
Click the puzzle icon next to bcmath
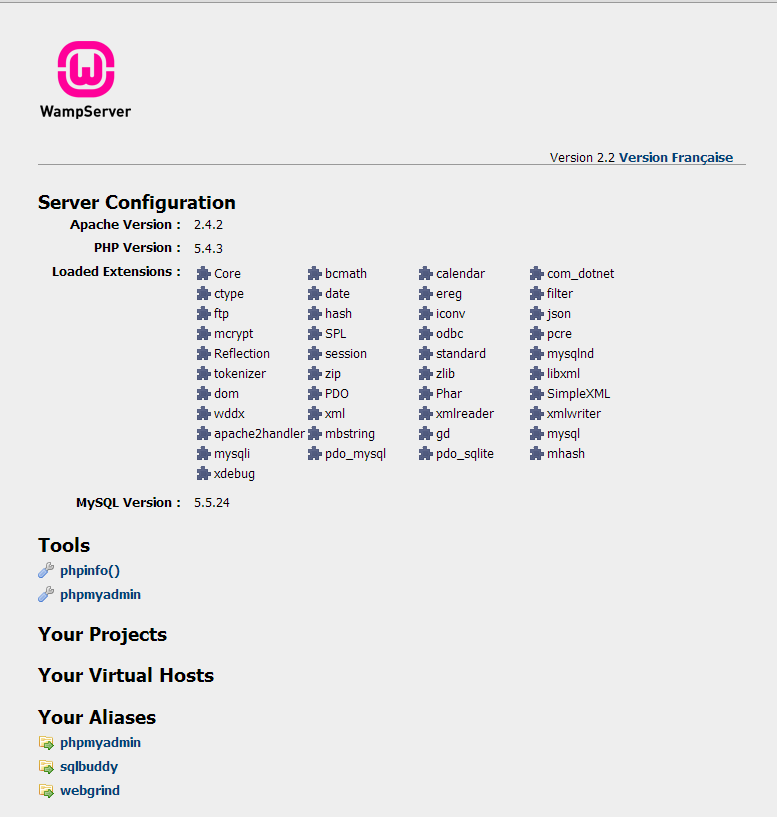click(314, 274)
